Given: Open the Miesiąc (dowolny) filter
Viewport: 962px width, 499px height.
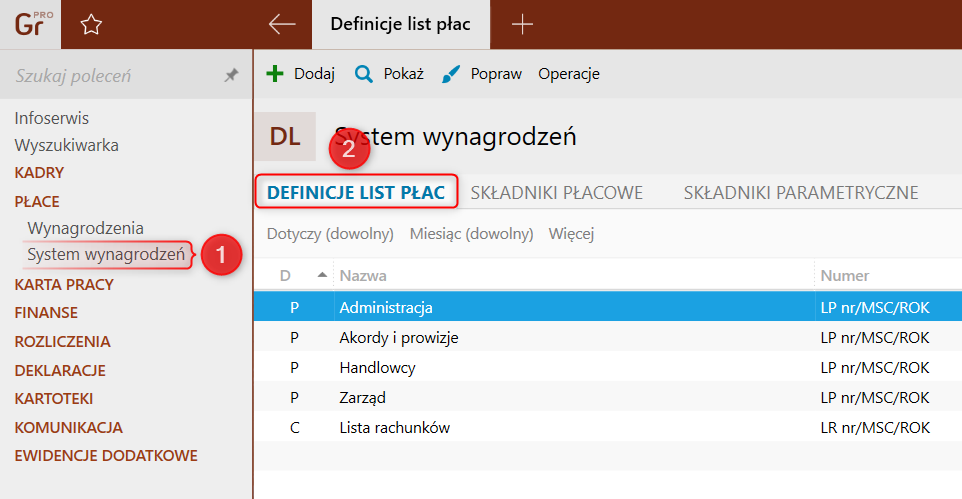Looking at the screenshot, I should (x=471, y=234).
